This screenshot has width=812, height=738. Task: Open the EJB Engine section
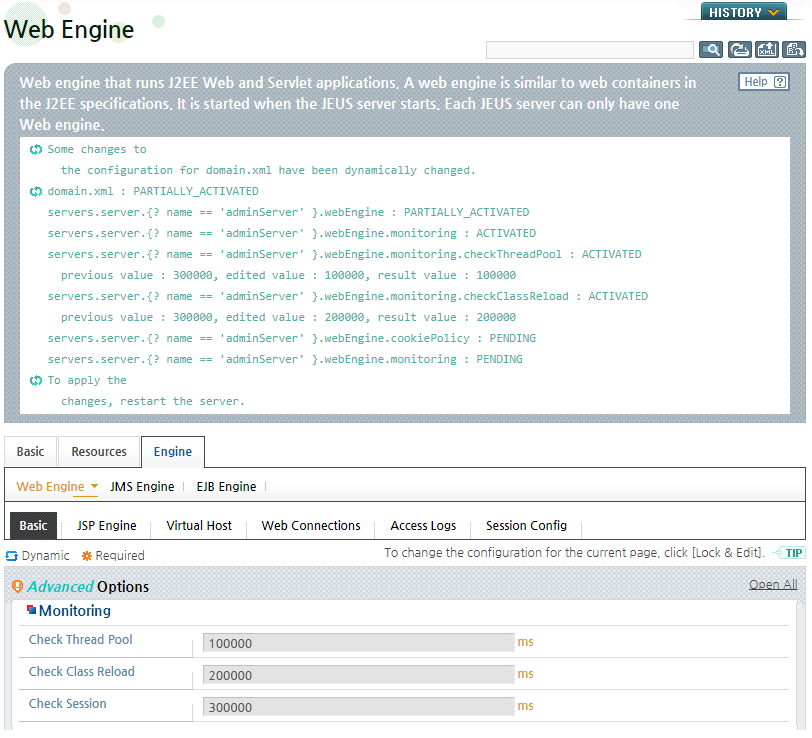click(x=226, y=487)
